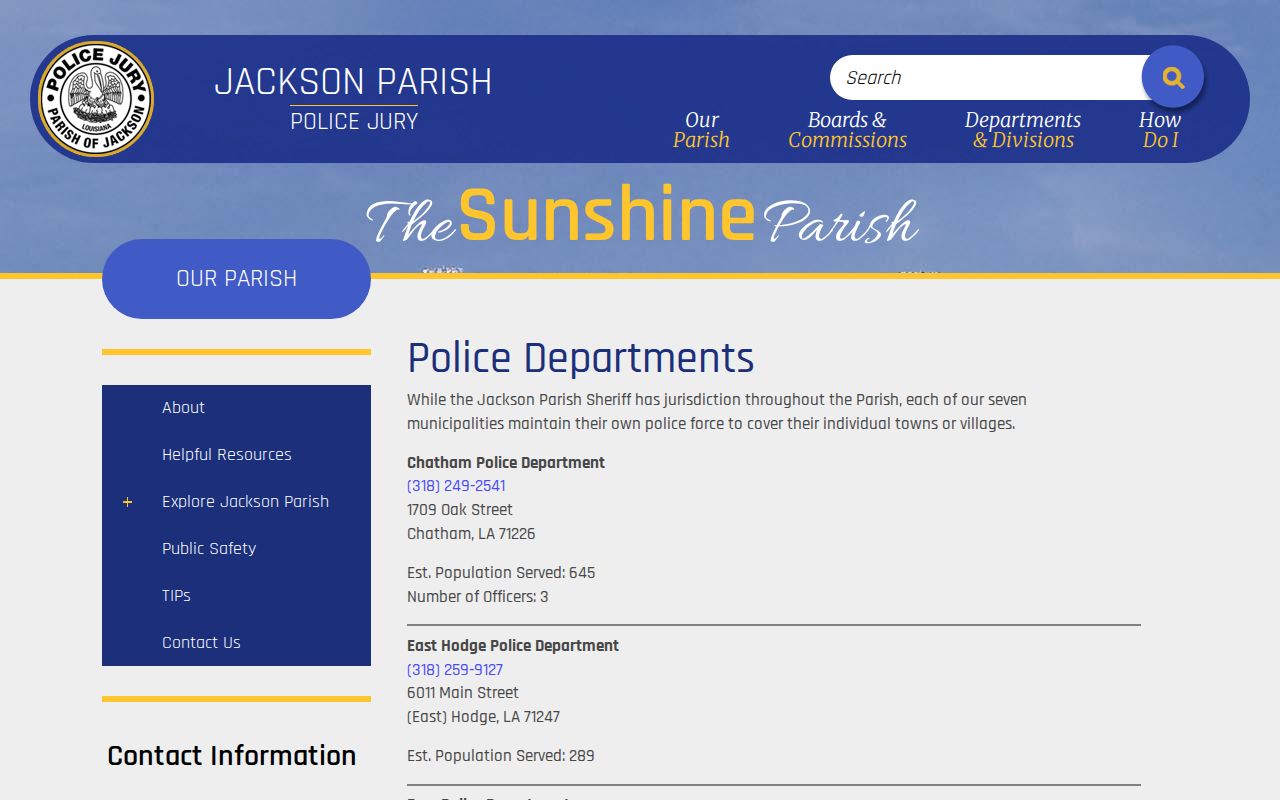Screen dimensions: 1280x800
Task: Call Chatham Police at (318) 249-2541
Action: pyautogui.click(x=456, y=486)
